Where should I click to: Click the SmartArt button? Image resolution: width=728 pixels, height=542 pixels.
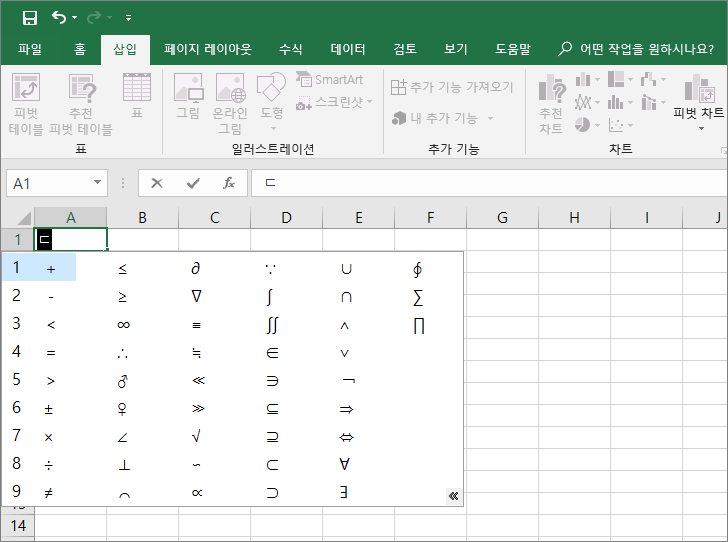tap(330, 79)
